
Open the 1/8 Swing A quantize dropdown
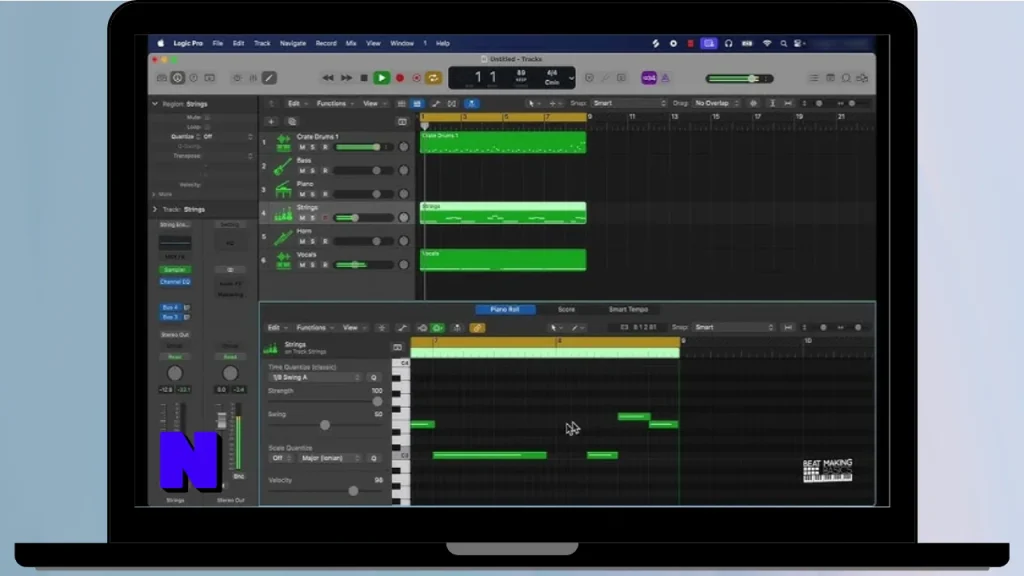click(315, 377)
